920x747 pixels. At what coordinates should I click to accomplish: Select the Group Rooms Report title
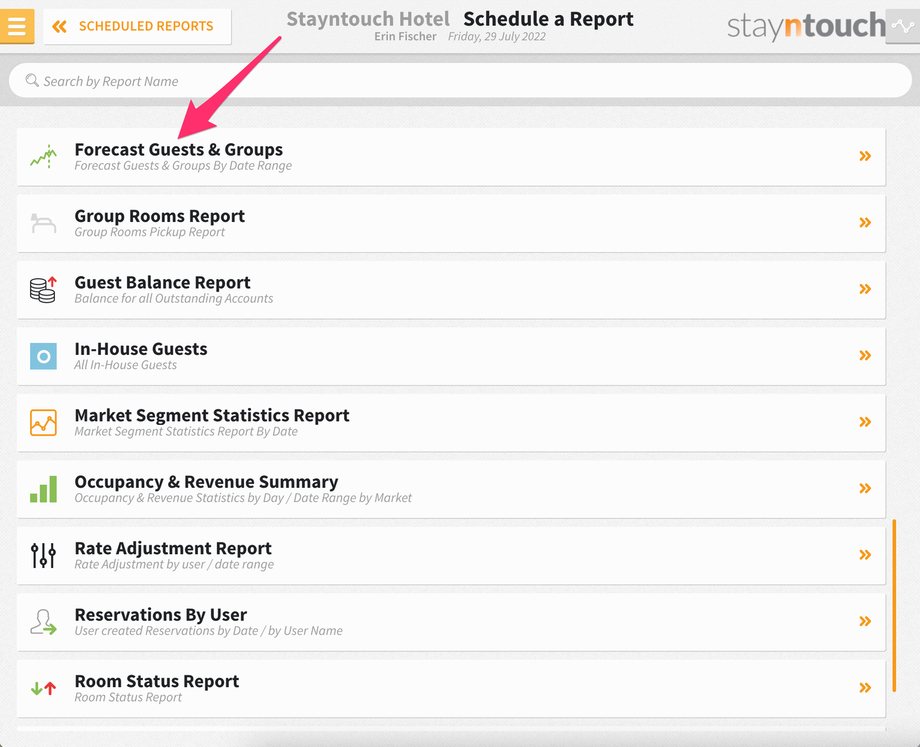[160, 216]
